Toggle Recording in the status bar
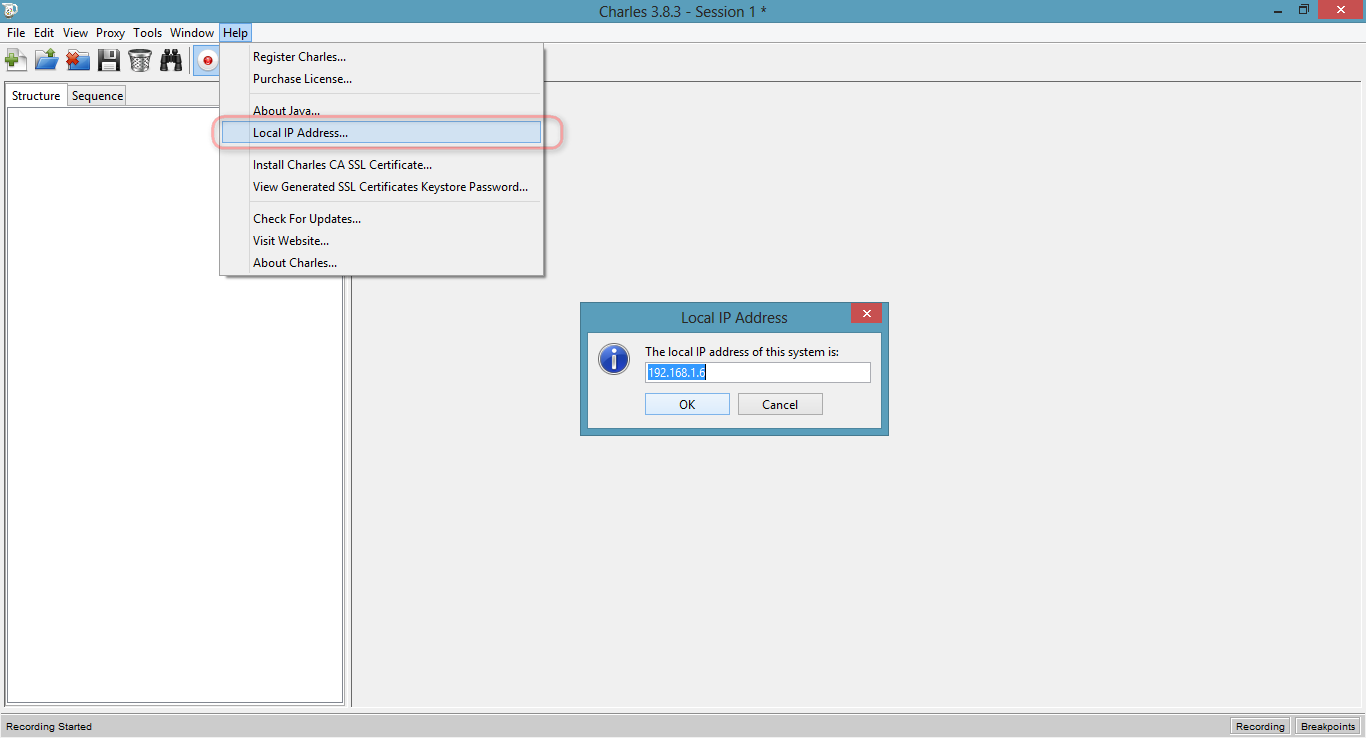 pyautogui.click(x=1259, y=726)
